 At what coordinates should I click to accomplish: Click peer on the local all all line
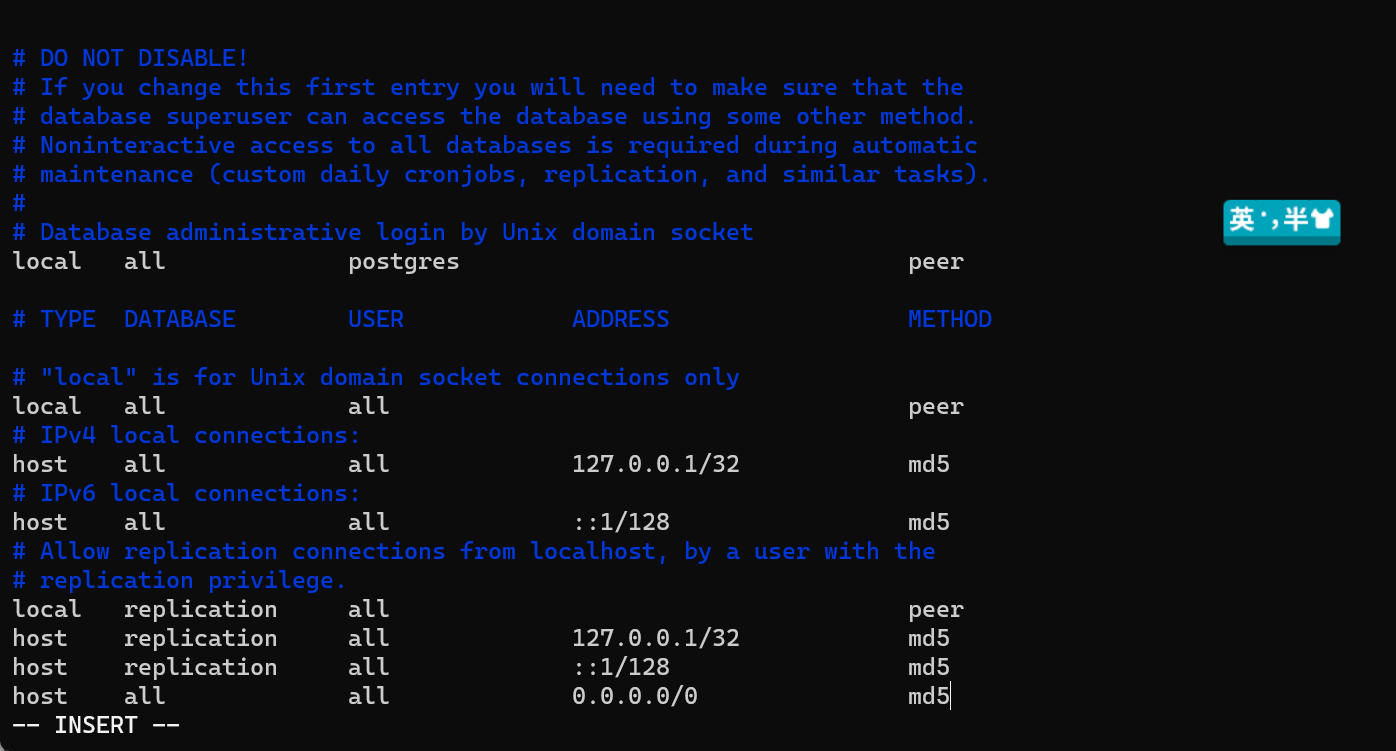pyautogui.click(x=936, y=407)
